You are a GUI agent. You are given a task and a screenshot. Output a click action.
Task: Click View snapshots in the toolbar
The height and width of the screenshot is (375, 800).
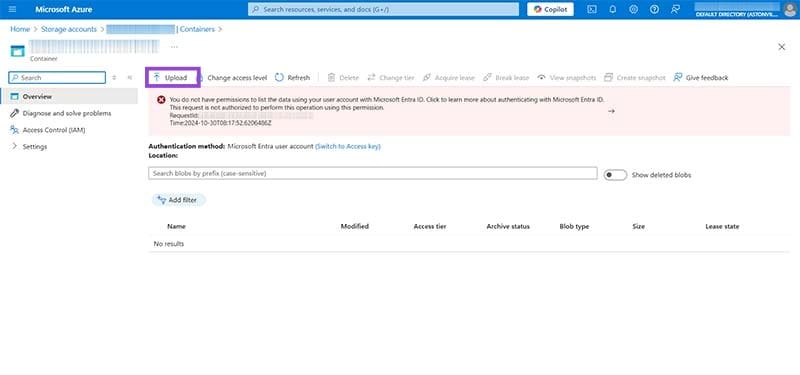[x=567, y=78]
